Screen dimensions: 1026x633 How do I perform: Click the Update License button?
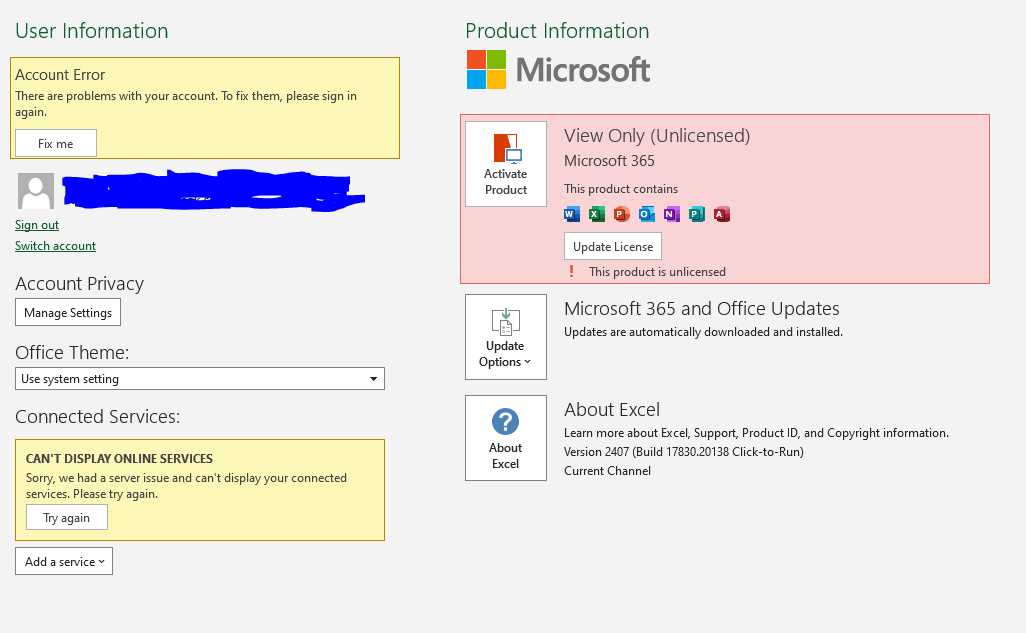(x=613, y=246)
